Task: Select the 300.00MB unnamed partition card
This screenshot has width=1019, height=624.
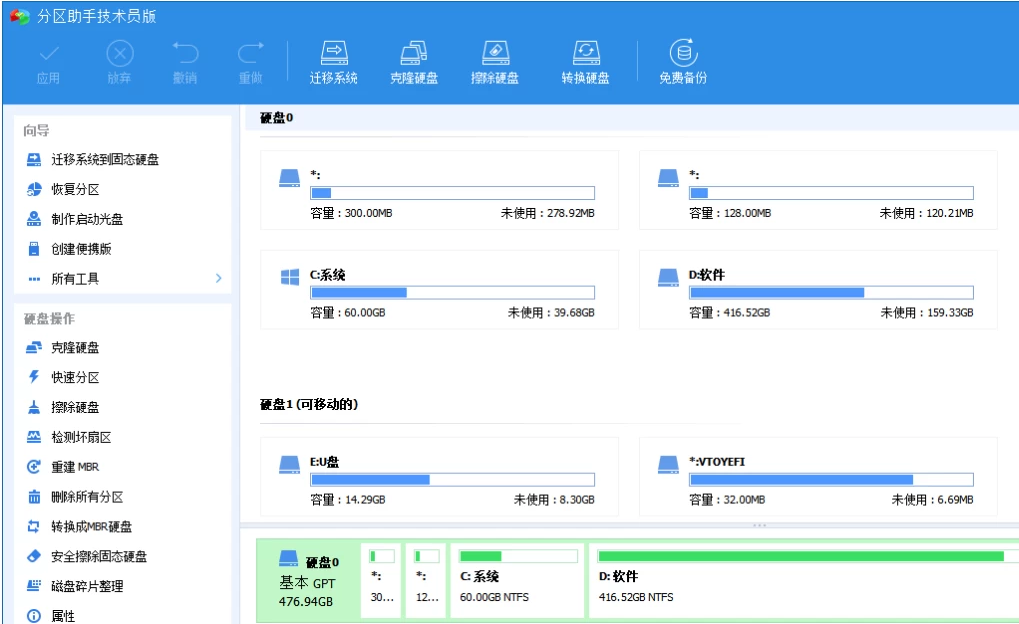Action: (439, 190)
